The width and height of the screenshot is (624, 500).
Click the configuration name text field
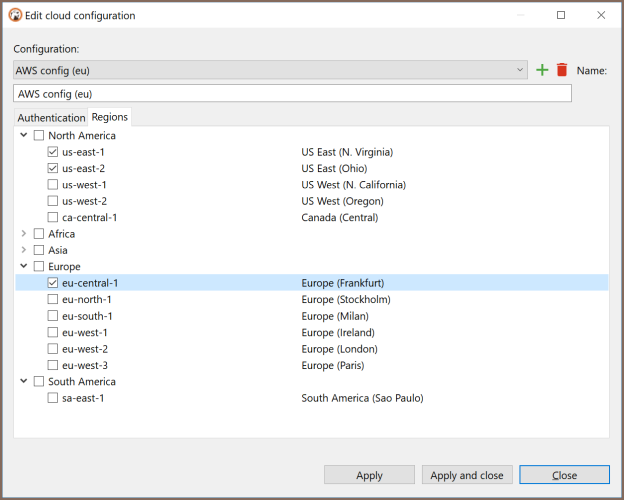pyautogui.click(x=292, y=93)
